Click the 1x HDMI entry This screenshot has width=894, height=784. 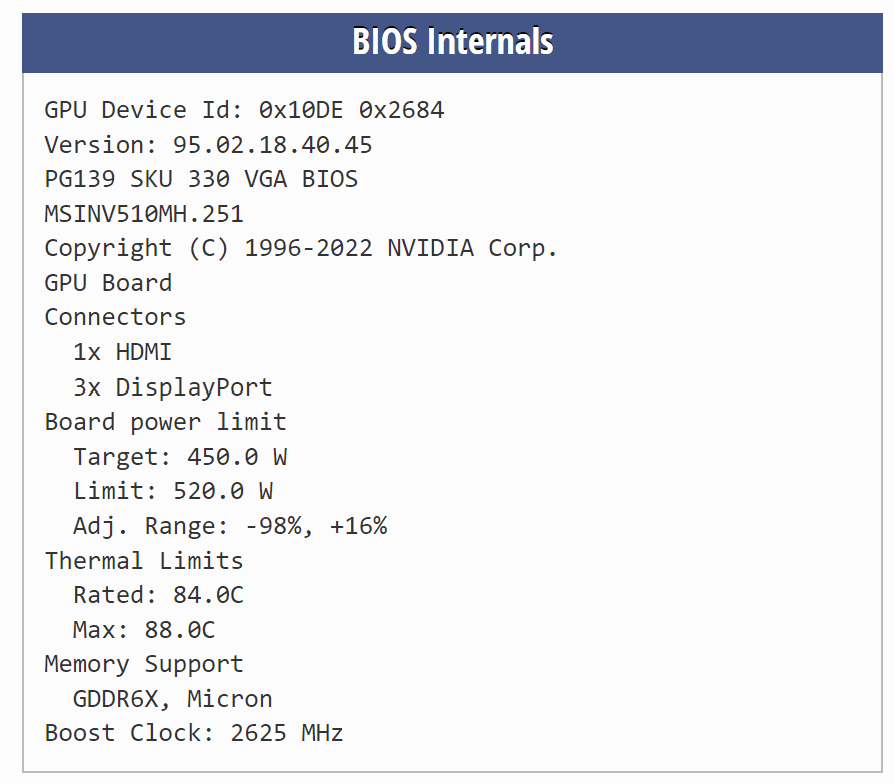[x=123, y=352]
